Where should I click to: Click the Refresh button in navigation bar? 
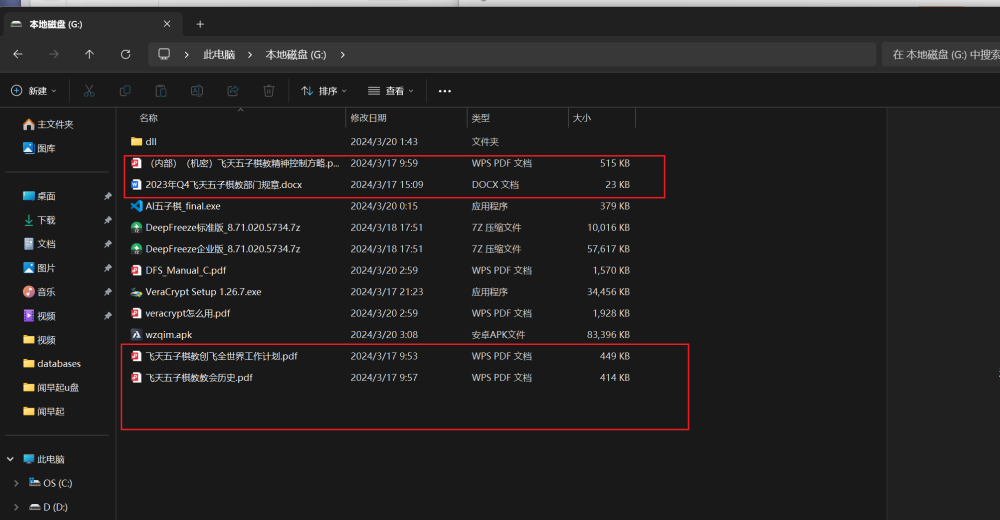coord(125,55)
